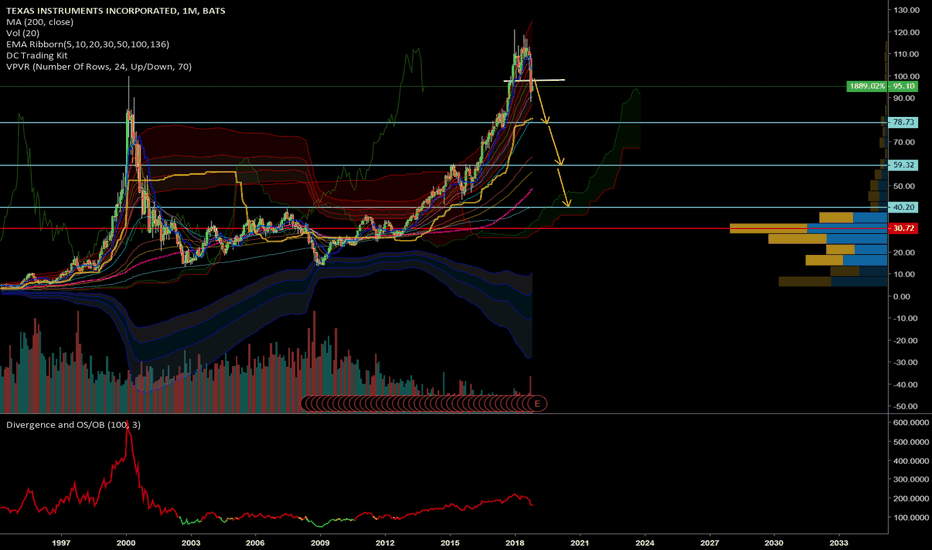This screenshot has width=932, height=550.
Task: Click '120.00' on the price axis
Action: 906,32
